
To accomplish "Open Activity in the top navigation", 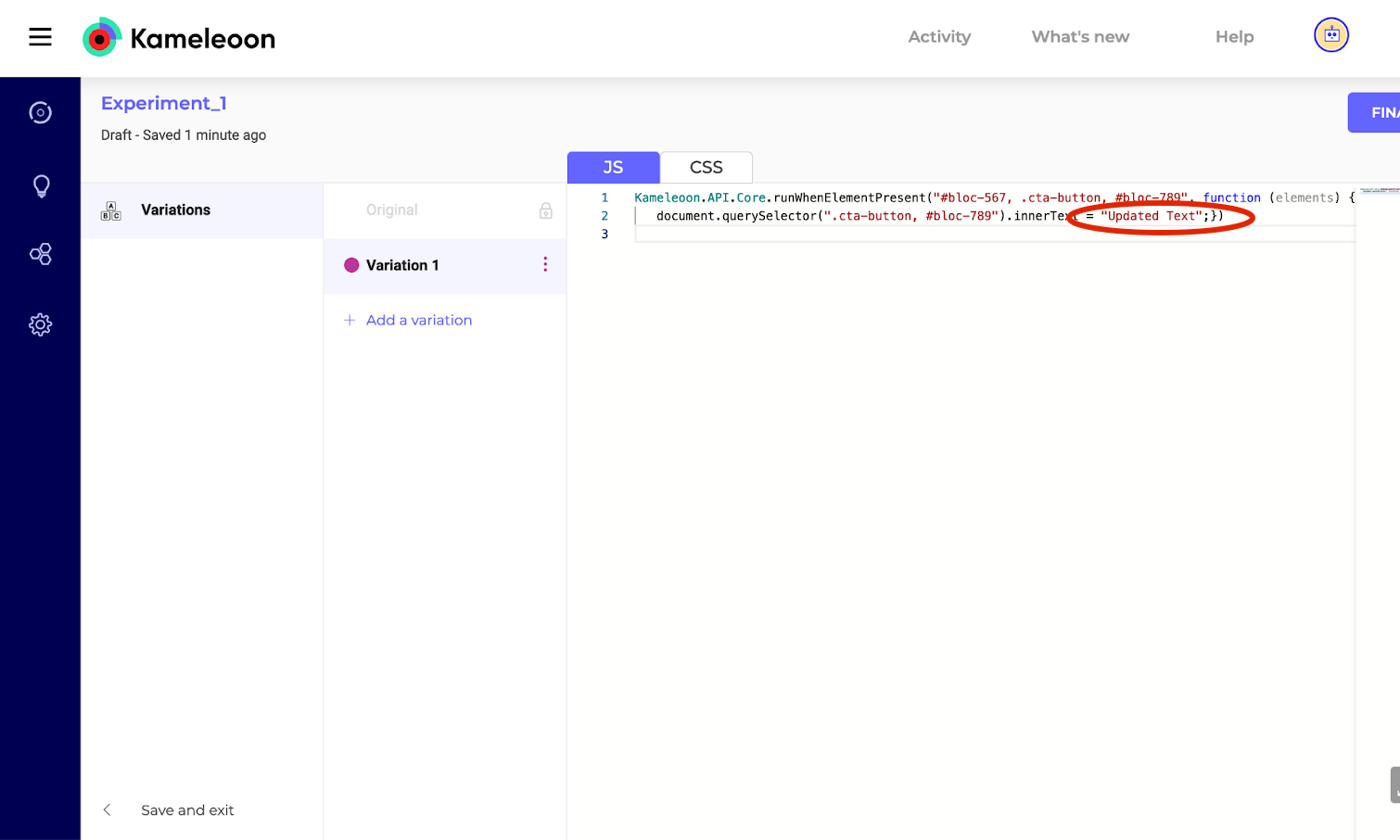I will [938, 37].
